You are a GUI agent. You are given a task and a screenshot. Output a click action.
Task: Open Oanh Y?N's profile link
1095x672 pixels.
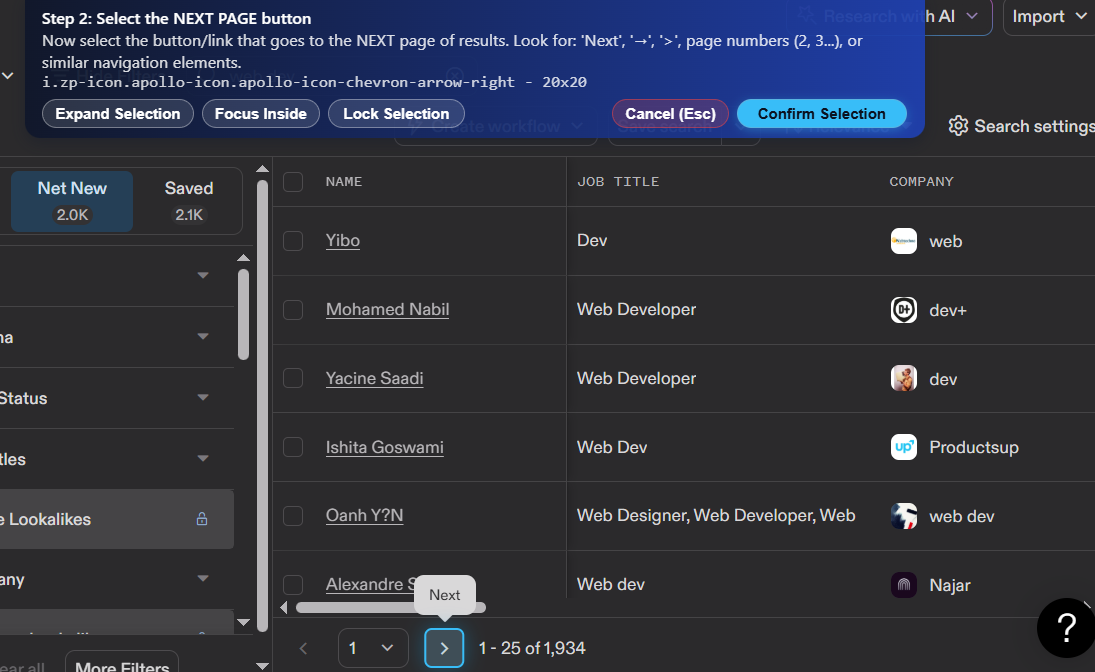tap(365, 516)
